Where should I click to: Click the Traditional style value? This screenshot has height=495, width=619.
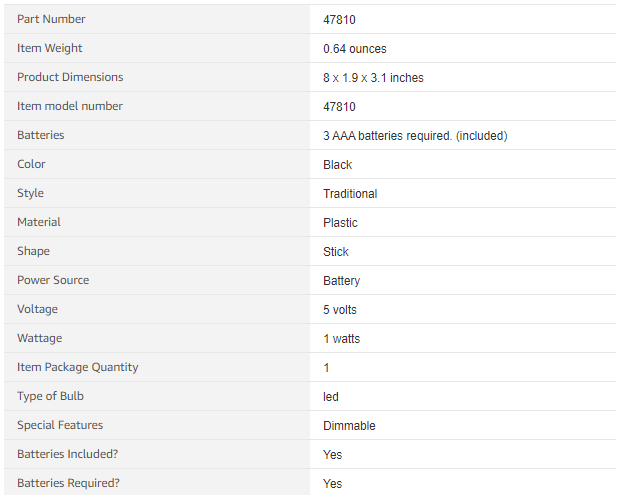coord(350,194)
